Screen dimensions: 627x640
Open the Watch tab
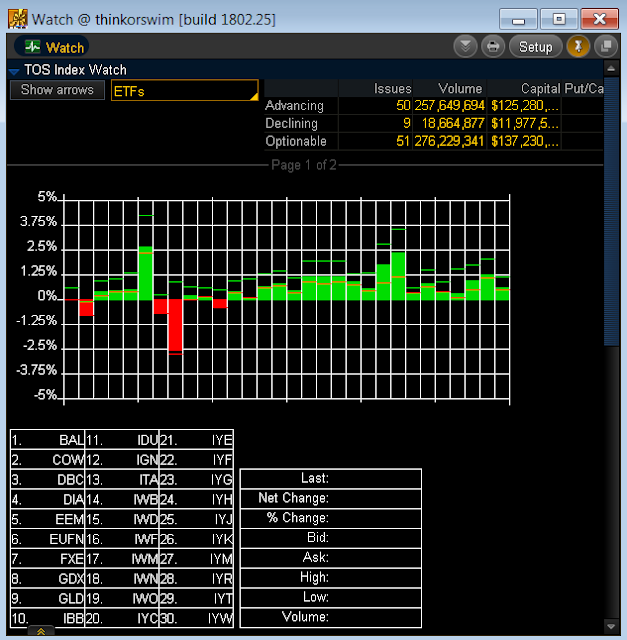point(52,47)
